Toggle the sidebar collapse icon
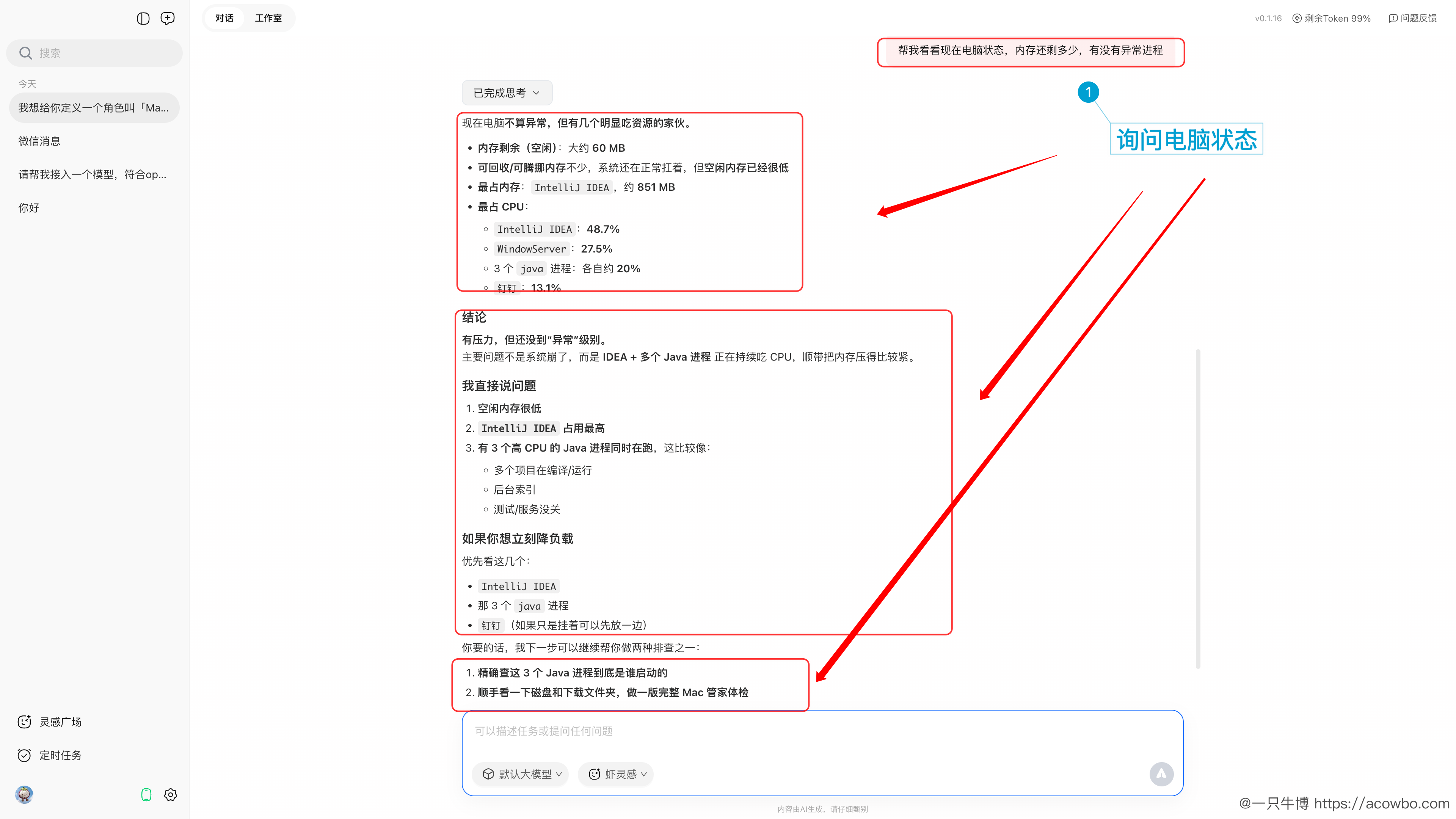 143,18
